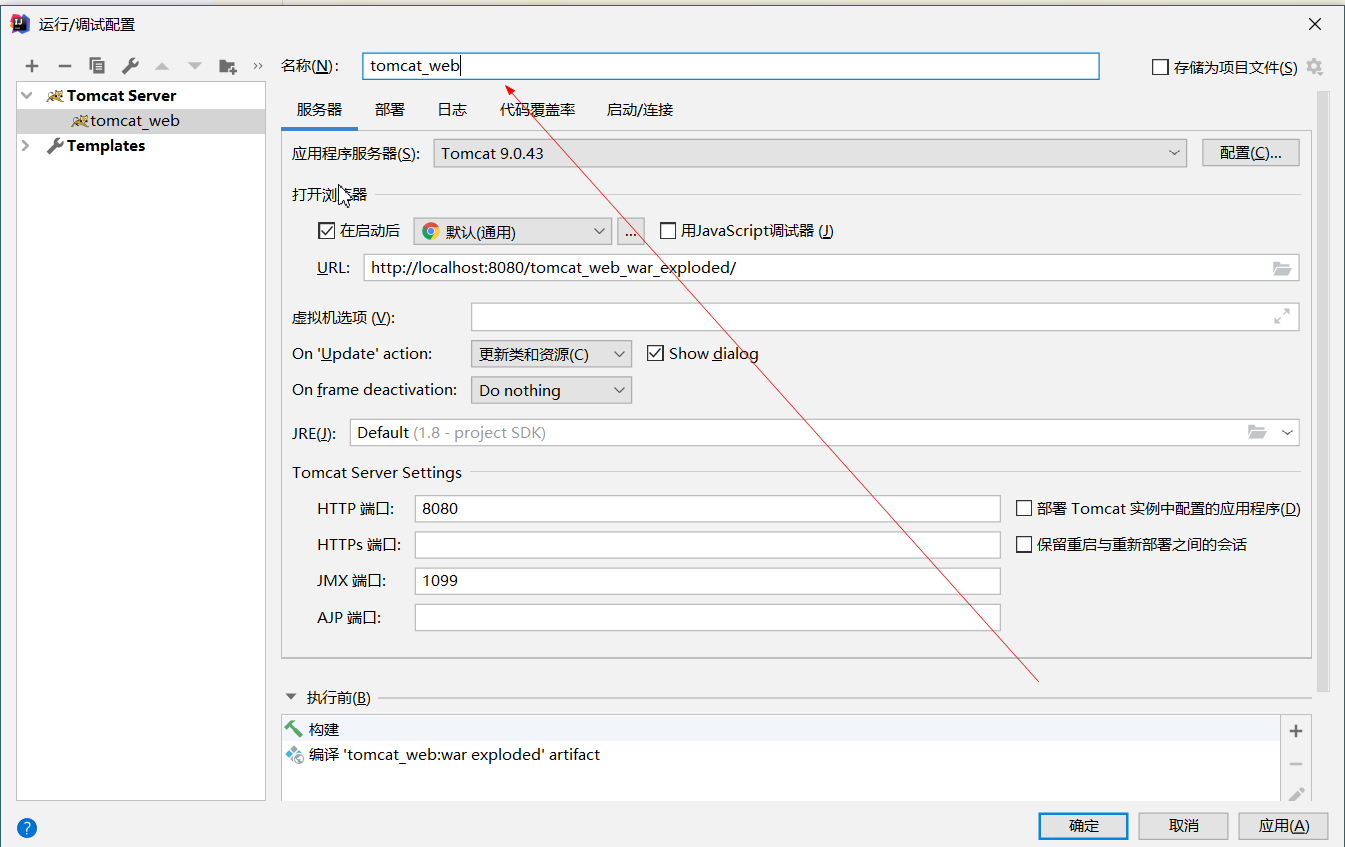
Task: Click the 配置(C)... button
Action: point(1250,153)
